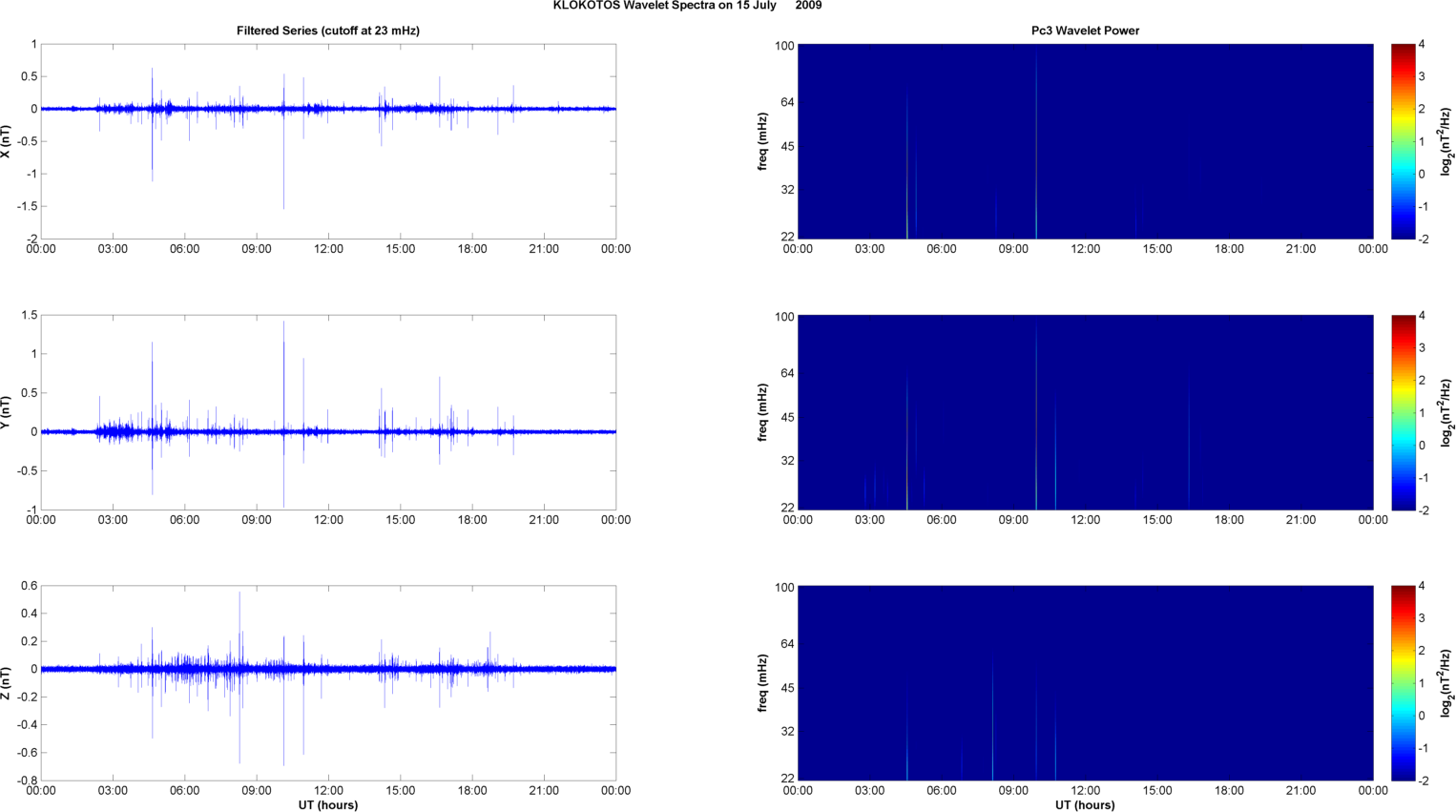The image size is (1456, 812).
Task: Click the X (nT) filtered series plot
Action: click(328, 141)
